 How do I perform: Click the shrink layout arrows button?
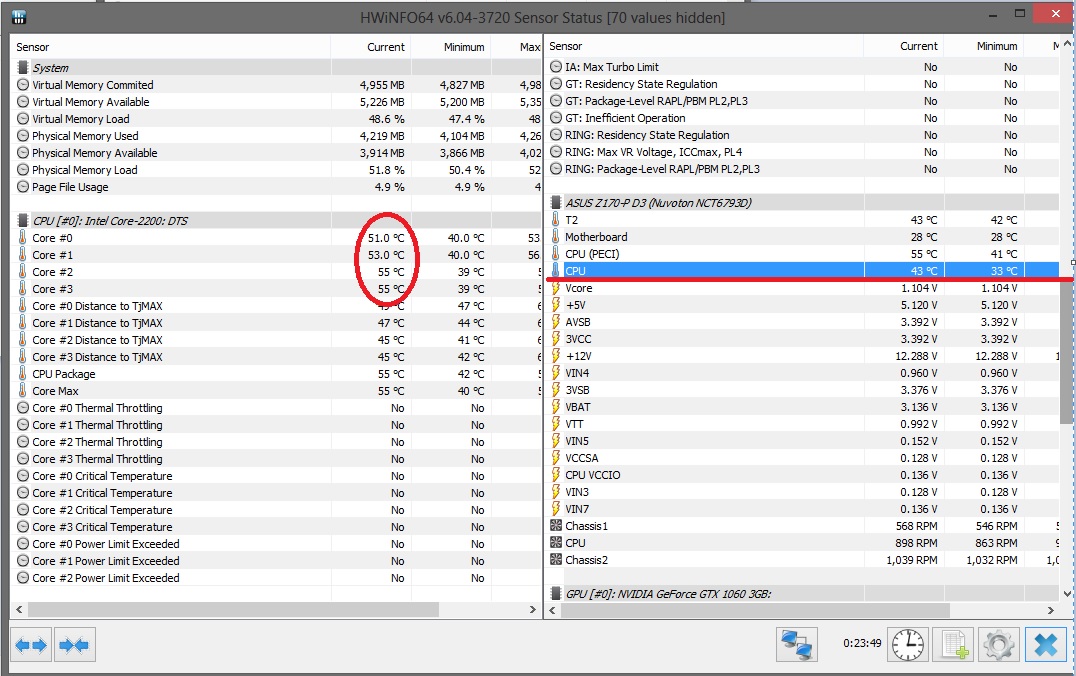coord(74,645)
